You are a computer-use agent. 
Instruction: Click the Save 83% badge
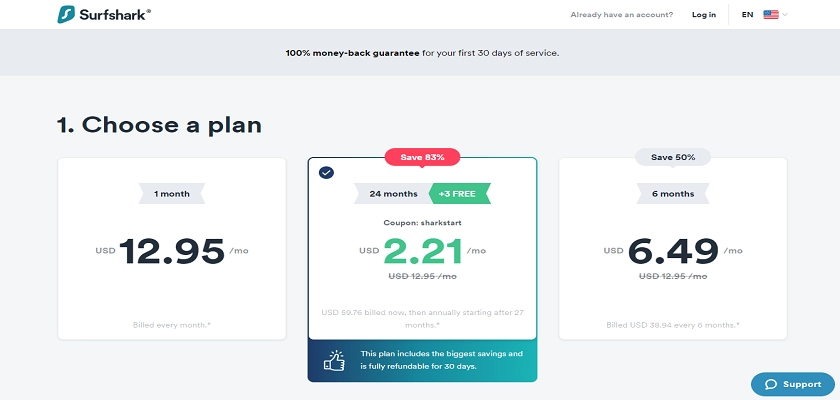coord(422,157)
